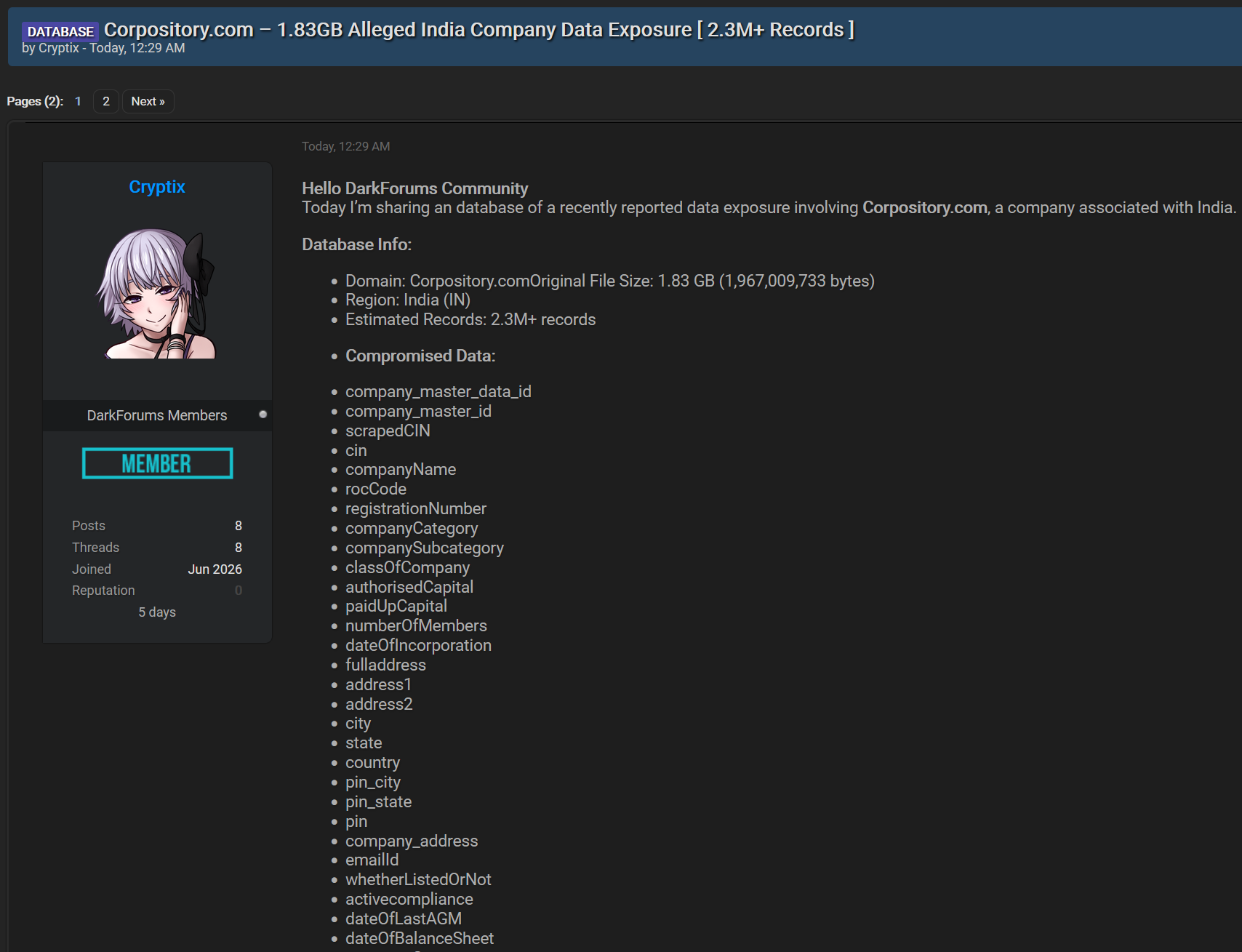Click the dateOfLastAGM list item

coord(404,919)
